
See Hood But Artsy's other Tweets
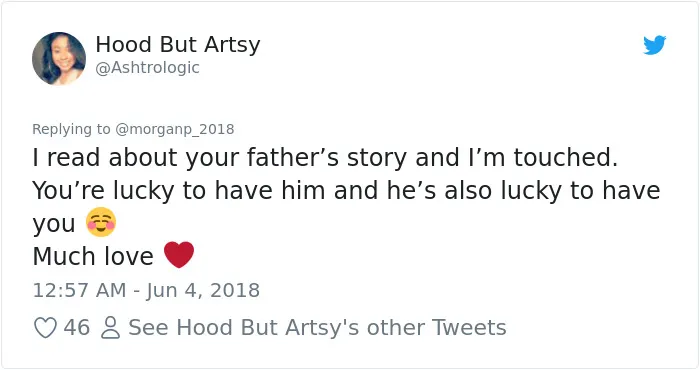pyautogui.click(x=317, y=328)
